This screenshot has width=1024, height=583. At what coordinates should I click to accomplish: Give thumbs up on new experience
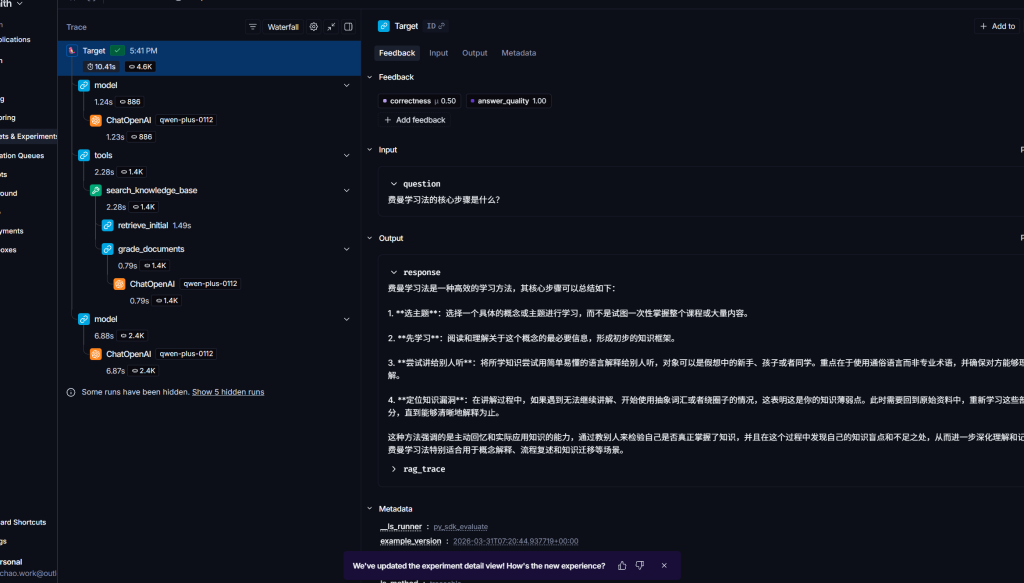(622, 565)
